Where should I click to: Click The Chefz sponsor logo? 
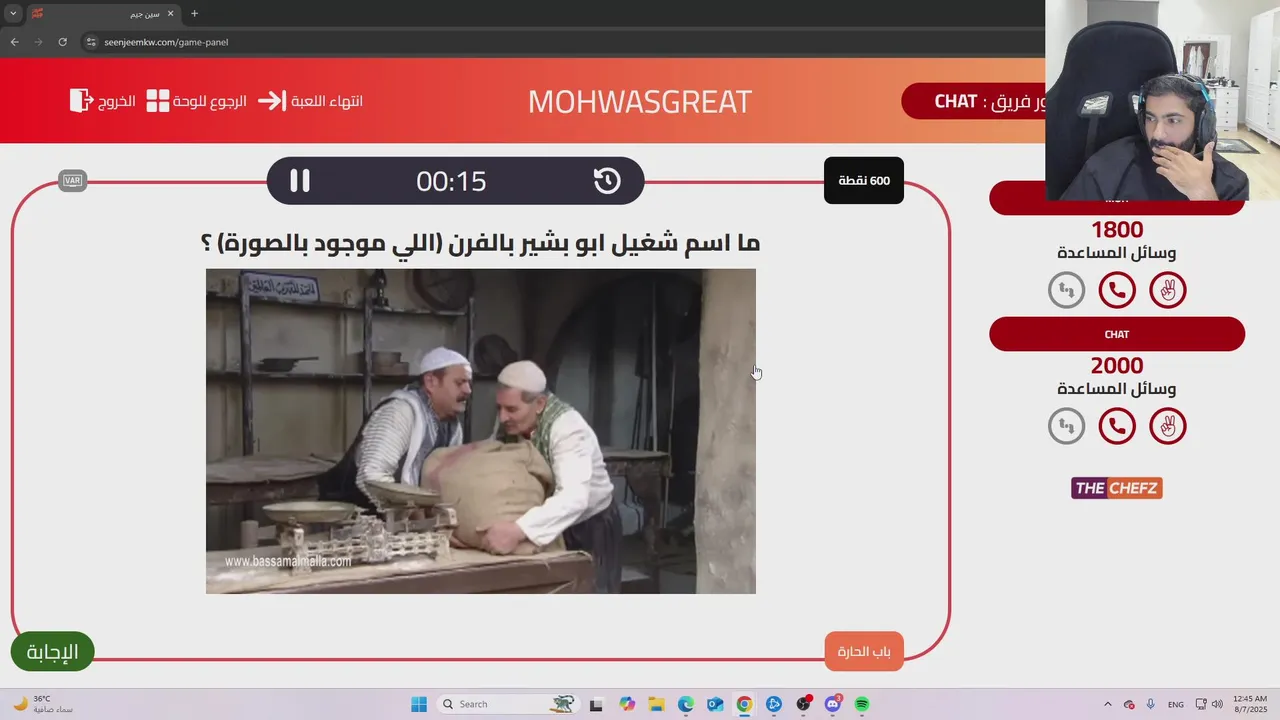click(x=1117, y=488)
